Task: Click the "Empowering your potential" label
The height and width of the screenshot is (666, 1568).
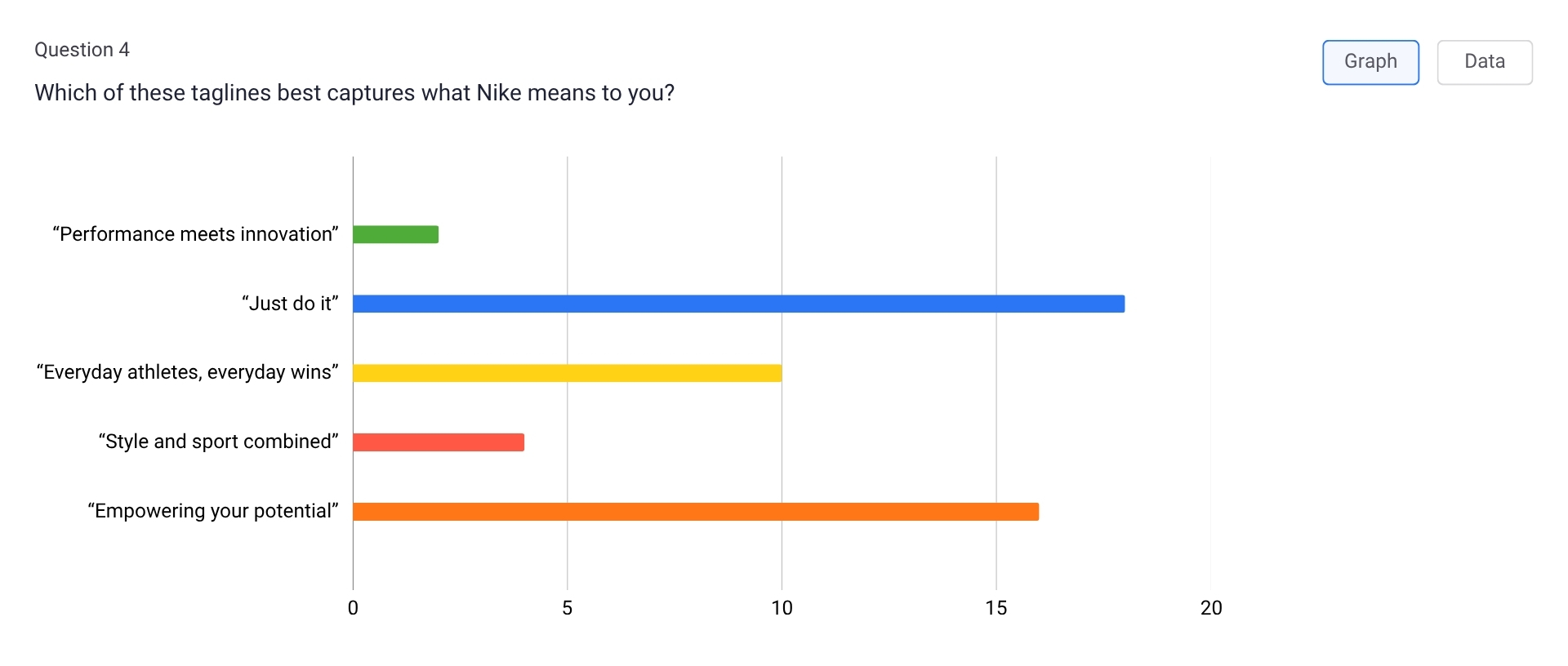Action: coord(213,511)
